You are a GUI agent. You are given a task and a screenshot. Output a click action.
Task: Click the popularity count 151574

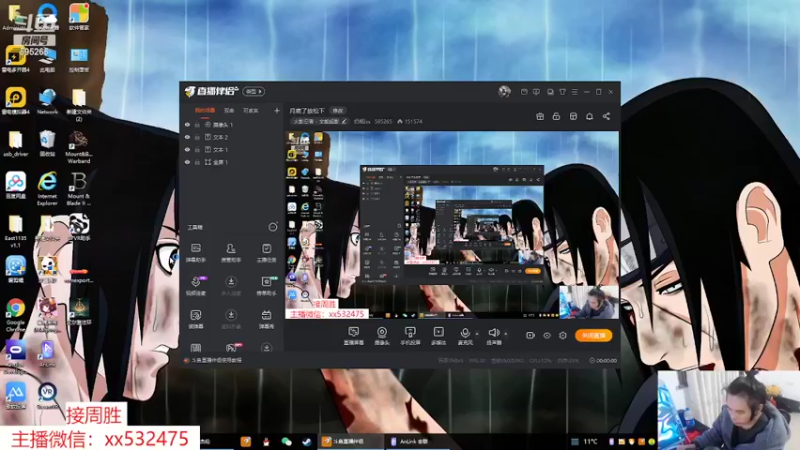pos(413,121)
